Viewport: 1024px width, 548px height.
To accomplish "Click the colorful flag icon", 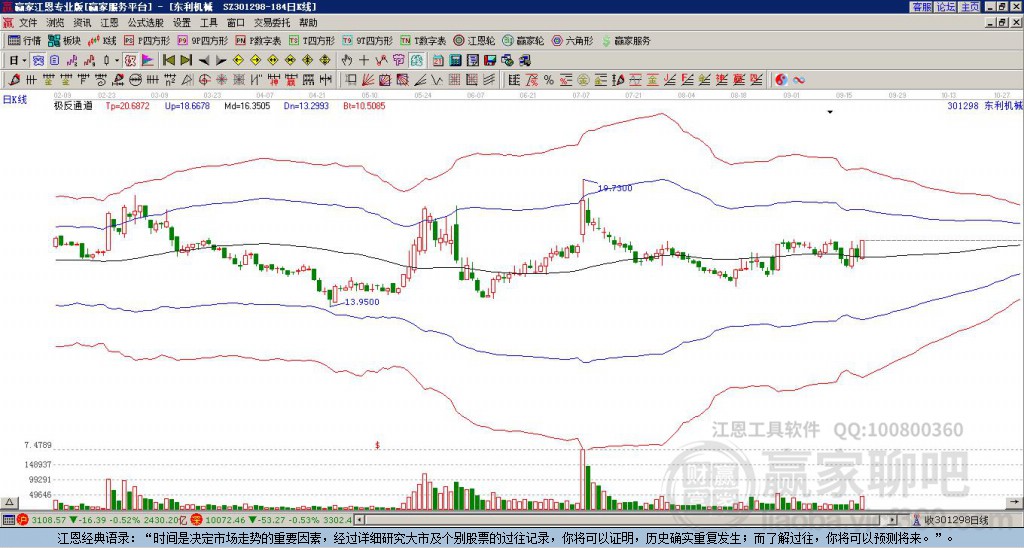I will point(148,61).
